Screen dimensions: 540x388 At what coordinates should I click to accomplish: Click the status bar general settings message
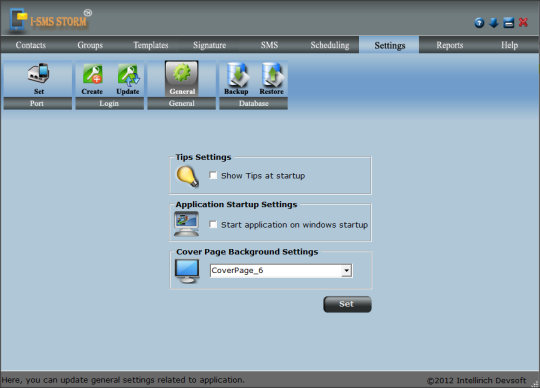(x=123, y=380)
